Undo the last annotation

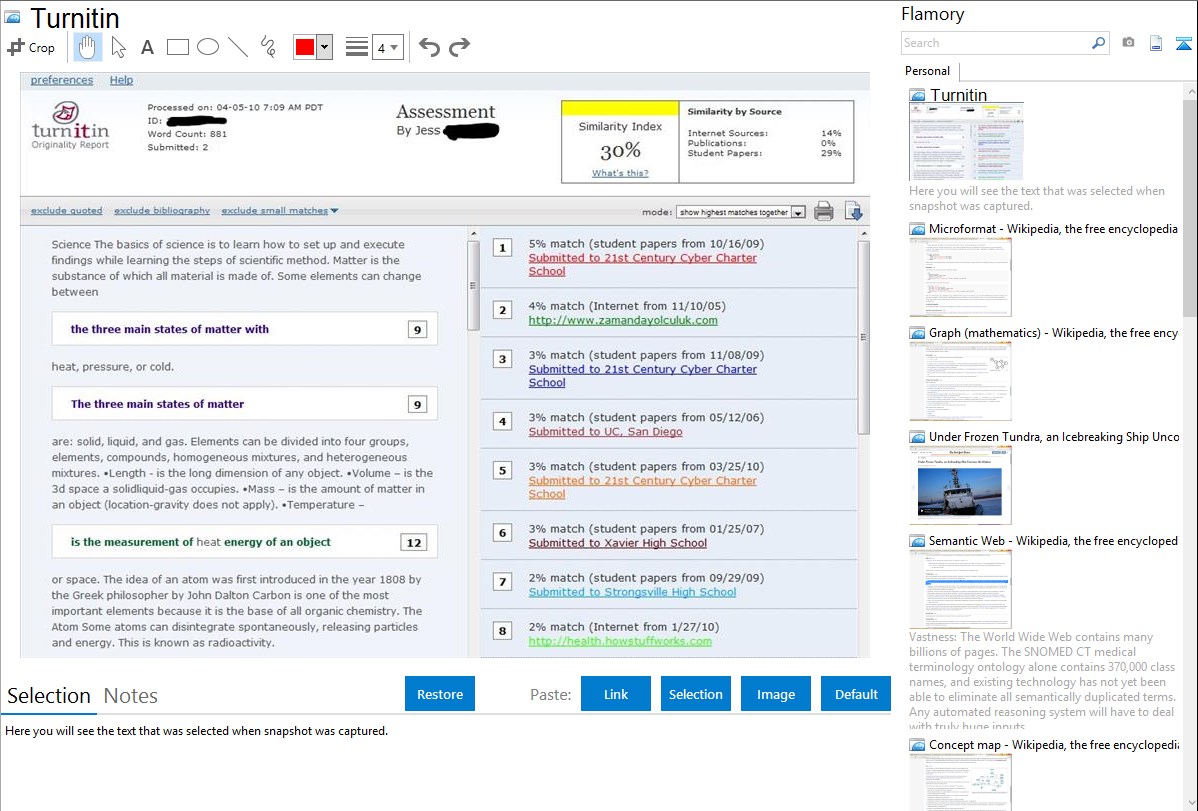[429, 47]
